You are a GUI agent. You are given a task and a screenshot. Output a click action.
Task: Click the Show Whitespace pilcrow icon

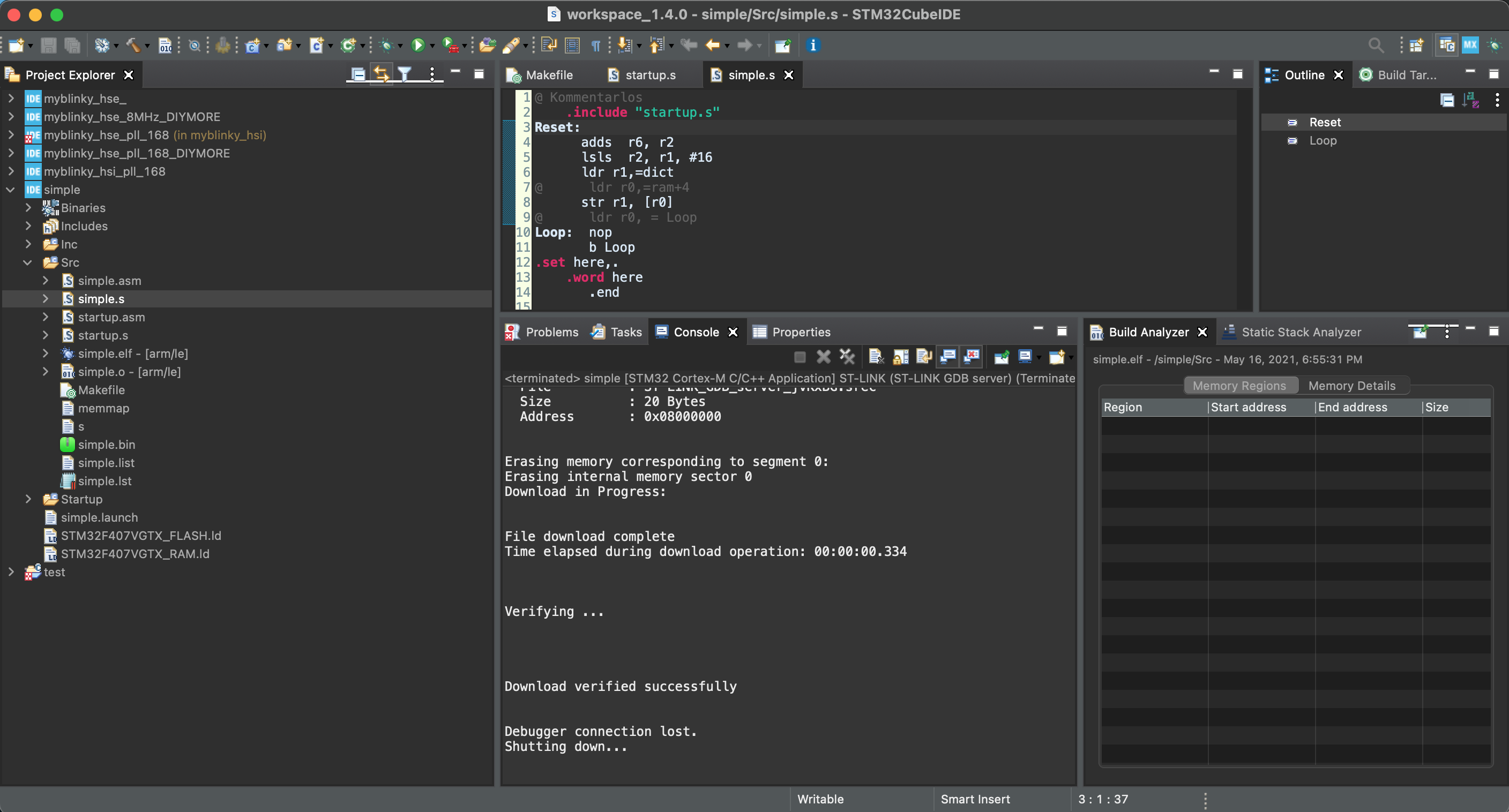[596, 45]
